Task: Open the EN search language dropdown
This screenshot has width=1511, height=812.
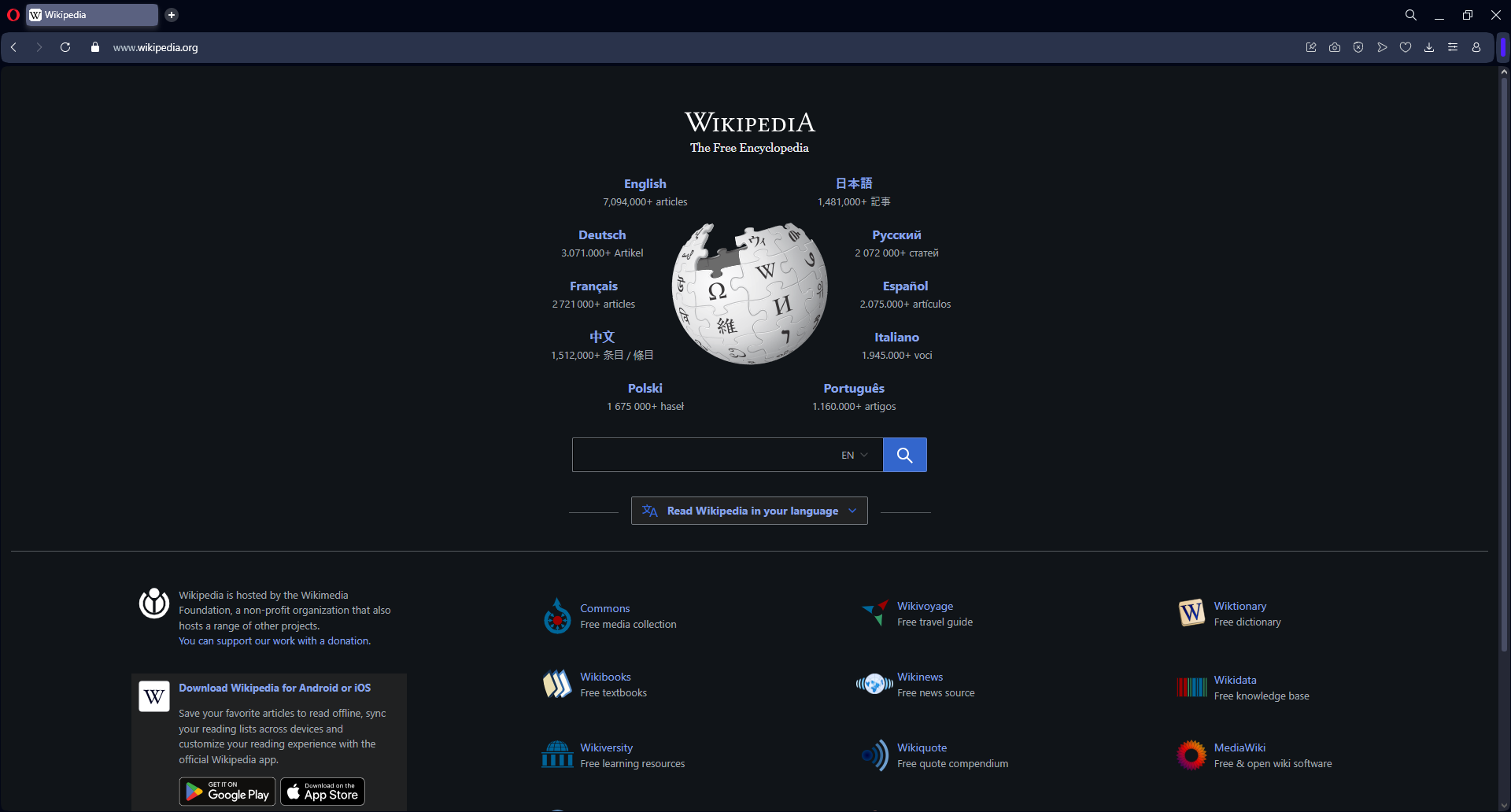Action: [x=855, y=456]
